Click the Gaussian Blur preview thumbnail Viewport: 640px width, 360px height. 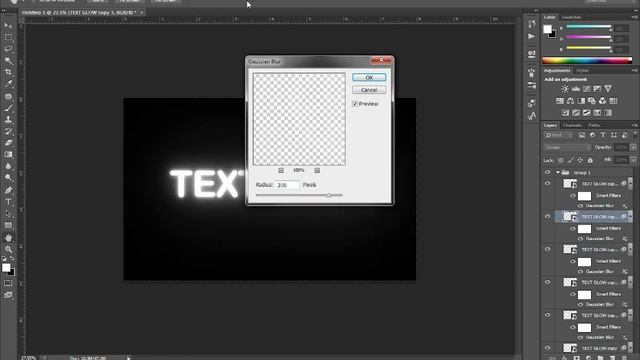pyautogui.click(x=299, y=119)
